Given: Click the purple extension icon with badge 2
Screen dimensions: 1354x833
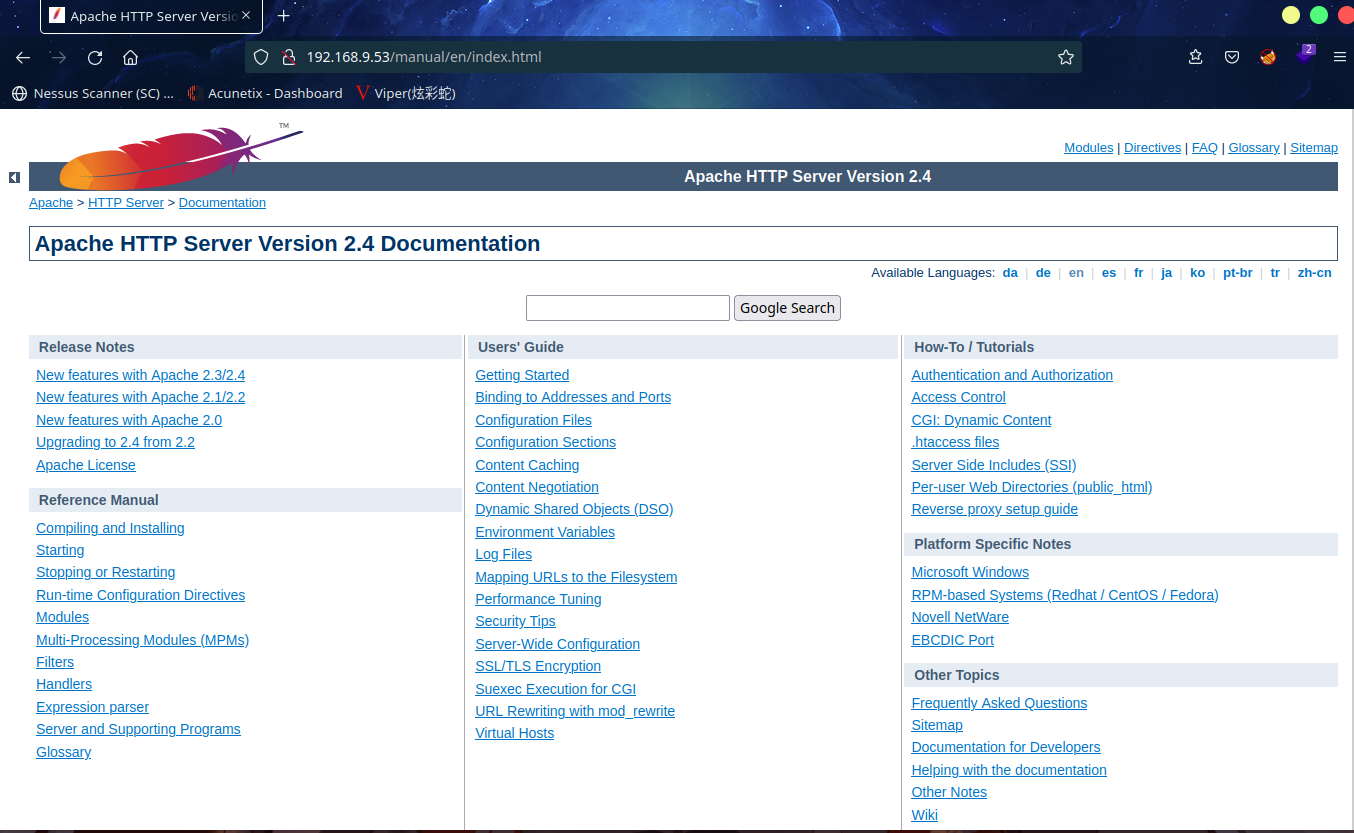Looking at the screenshot, I should (x=1304, y=55).
